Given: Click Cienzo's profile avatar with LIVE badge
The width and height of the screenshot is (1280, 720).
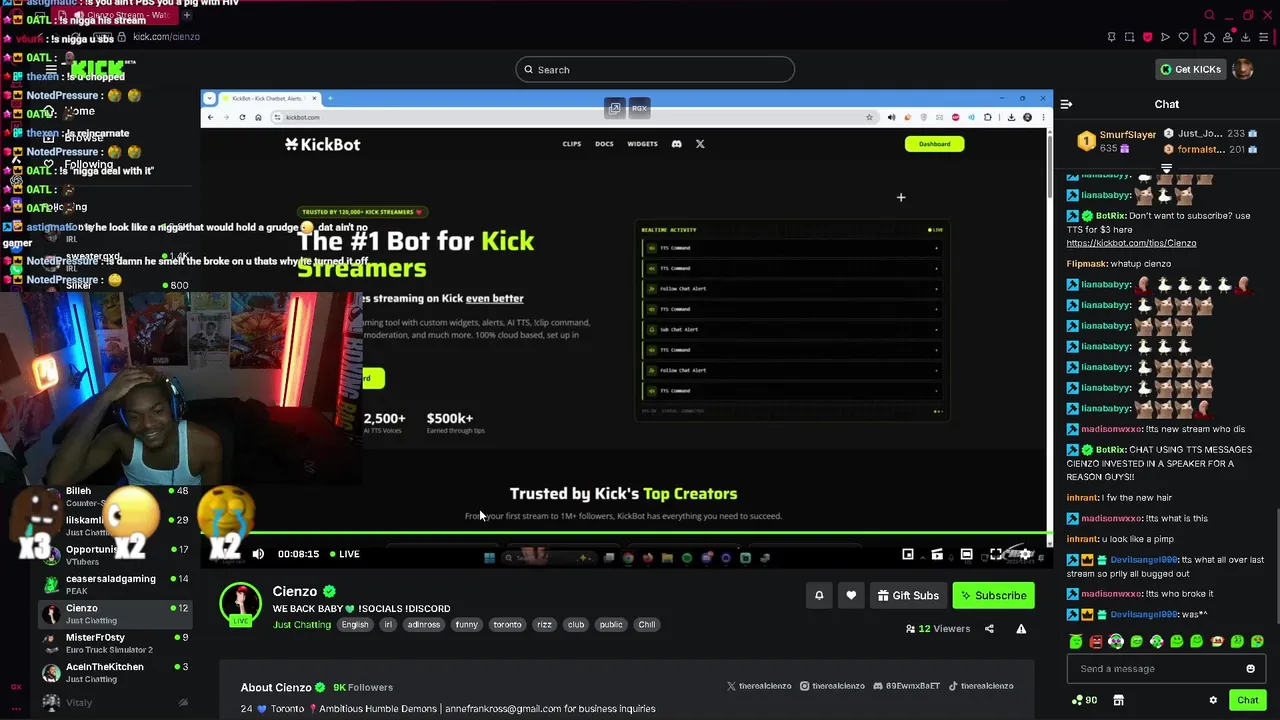Looking at the screenshot, I should coord(241,605).
